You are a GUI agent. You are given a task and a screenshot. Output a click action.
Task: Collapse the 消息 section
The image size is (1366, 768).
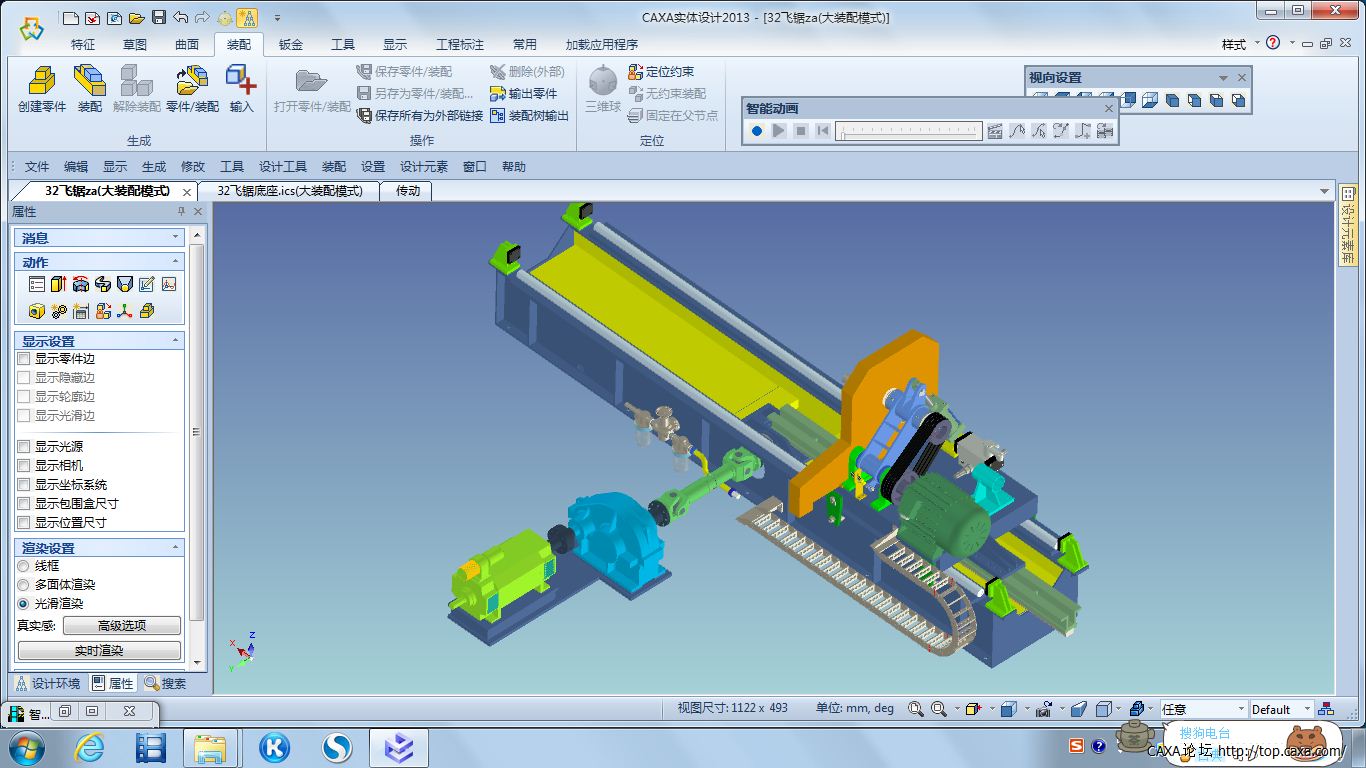point(176,238)
